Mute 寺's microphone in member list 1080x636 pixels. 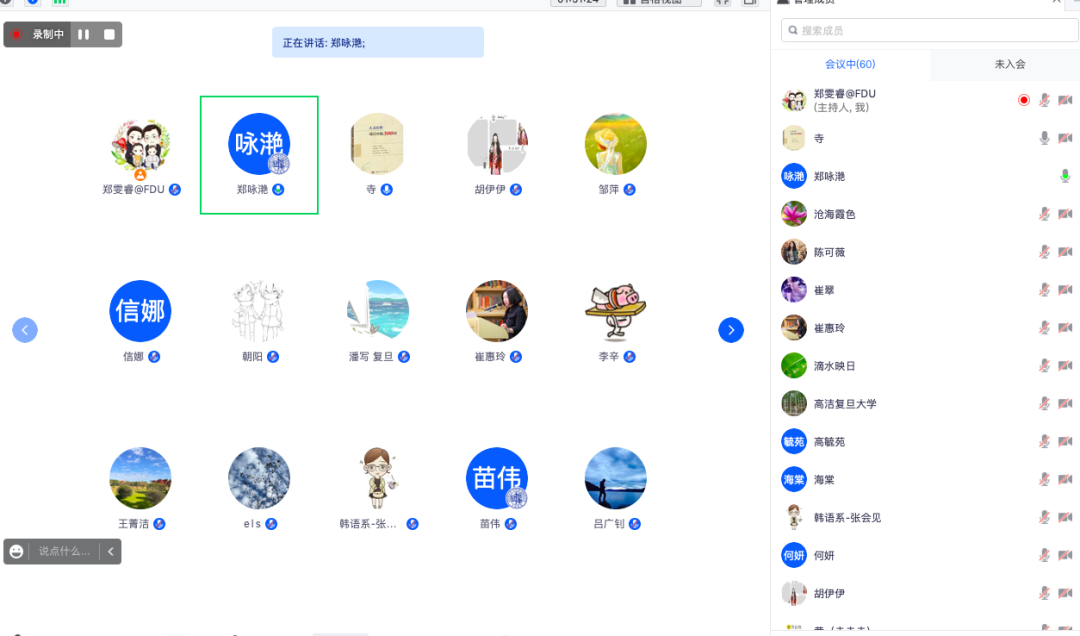pos(1046,137)
